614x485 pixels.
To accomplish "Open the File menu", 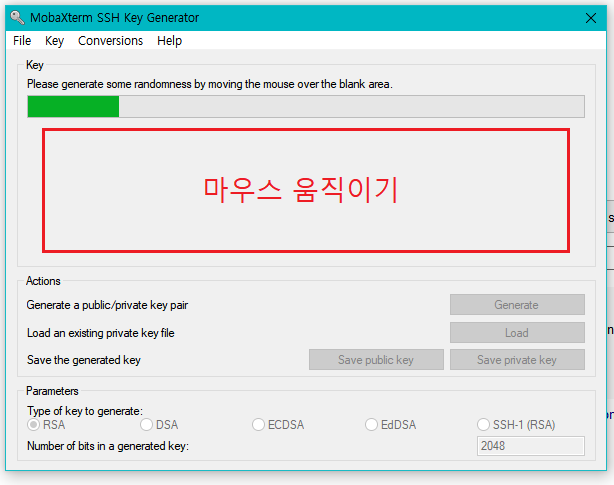I will click(22, 41).
